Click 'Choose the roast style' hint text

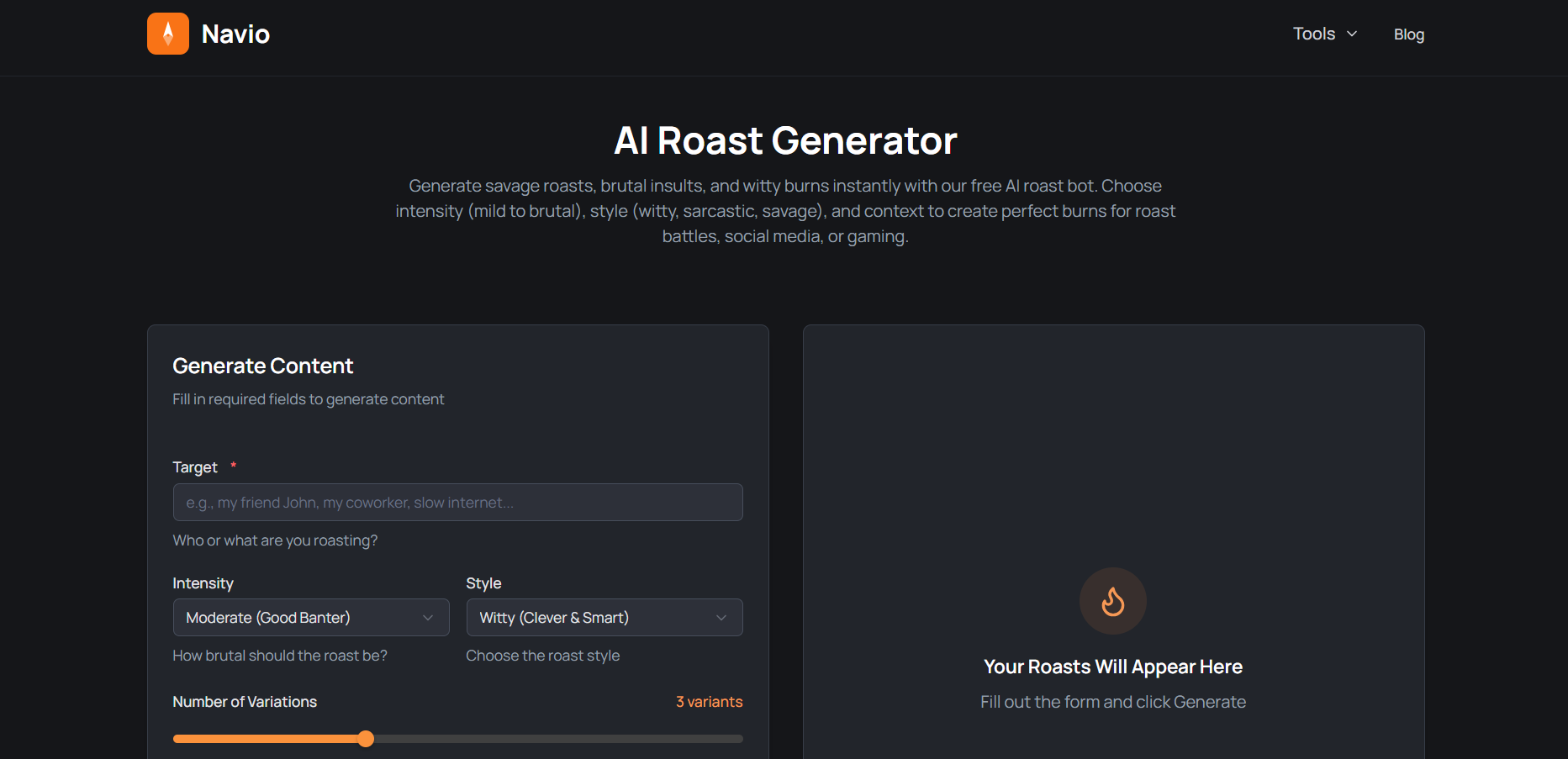(x=543, y=656)
